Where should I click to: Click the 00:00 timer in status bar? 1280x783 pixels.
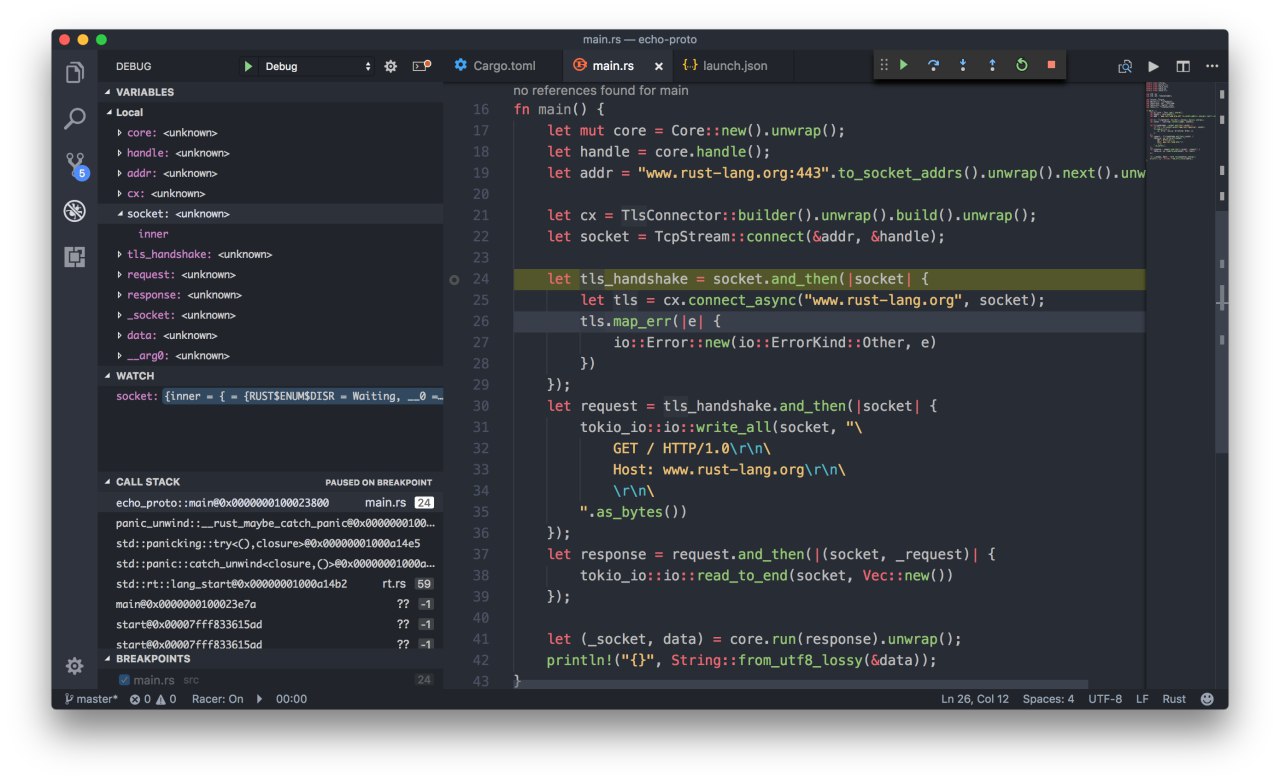[x=291, y=699]
